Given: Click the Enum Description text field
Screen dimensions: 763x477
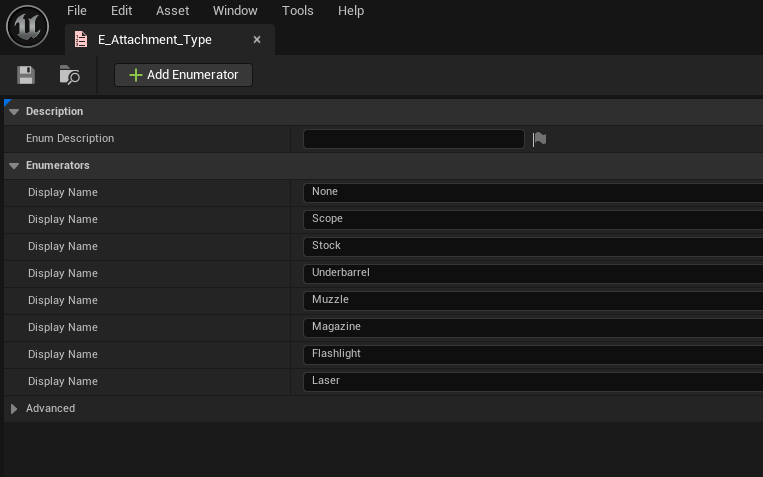Looking at the screenshot, I should point(413,139).
